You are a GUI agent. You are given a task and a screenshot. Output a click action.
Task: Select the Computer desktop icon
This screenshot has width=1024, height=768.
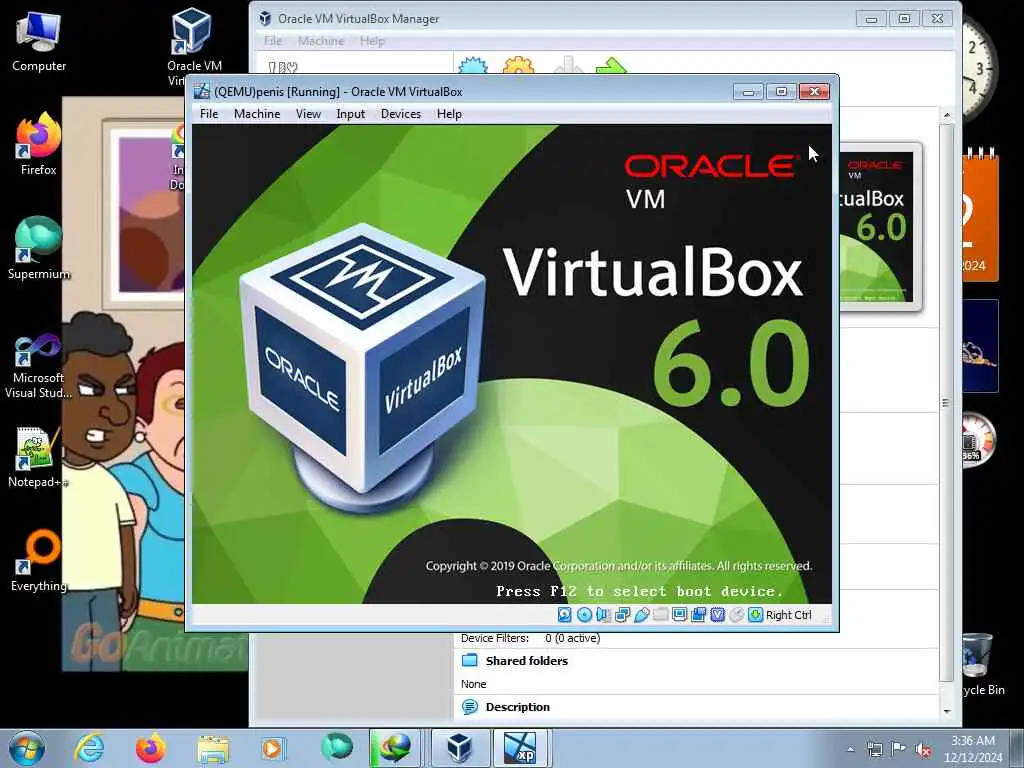click(39, 41)
